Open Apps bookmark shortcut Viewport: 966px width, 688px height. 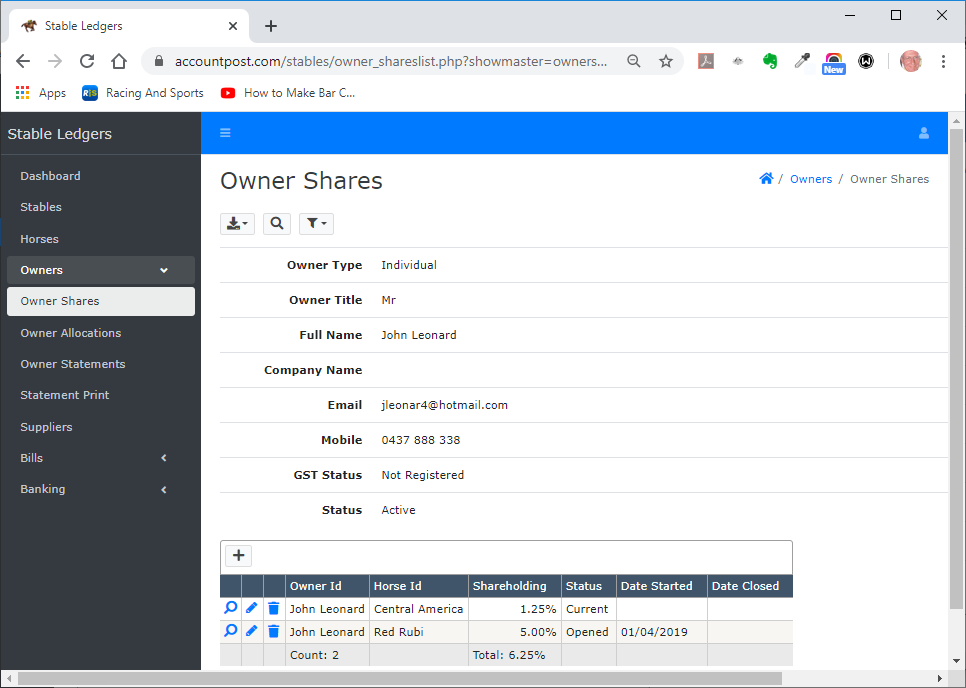click(41, 93)
